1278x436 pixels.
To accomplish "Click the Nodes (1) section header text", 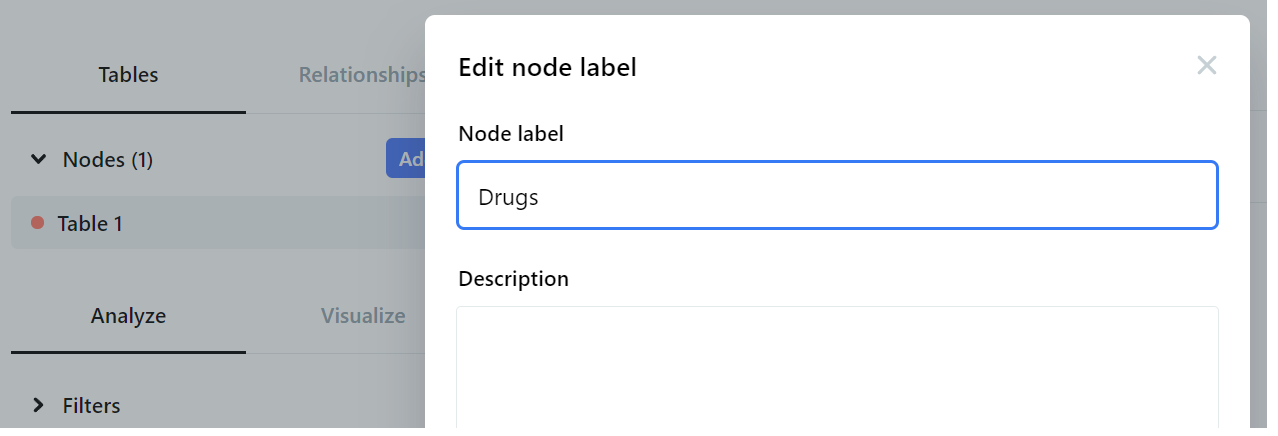I will coord(108,160).
